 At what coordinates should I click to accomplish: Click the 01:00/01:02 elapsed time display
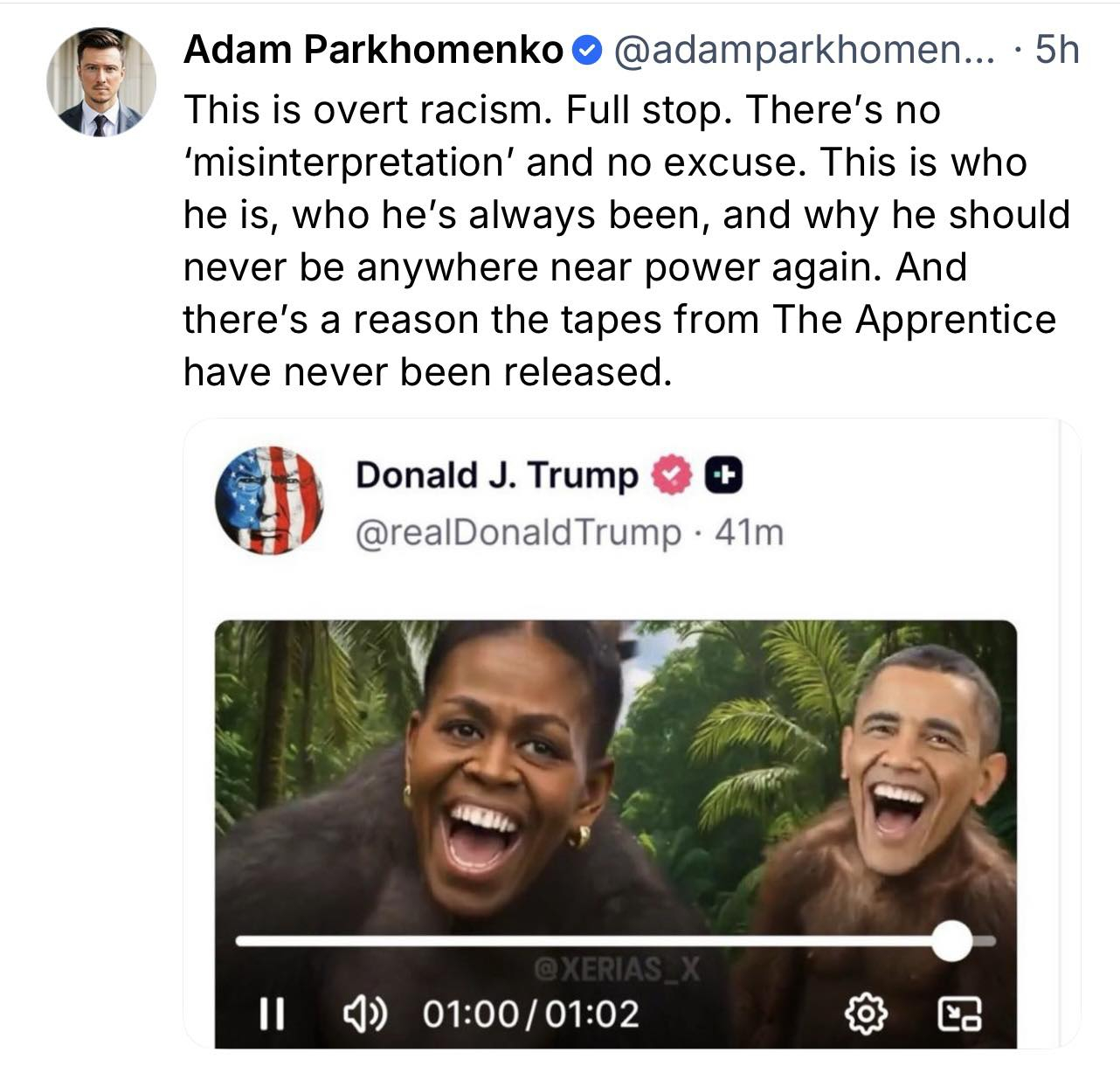pos(530,1014)
